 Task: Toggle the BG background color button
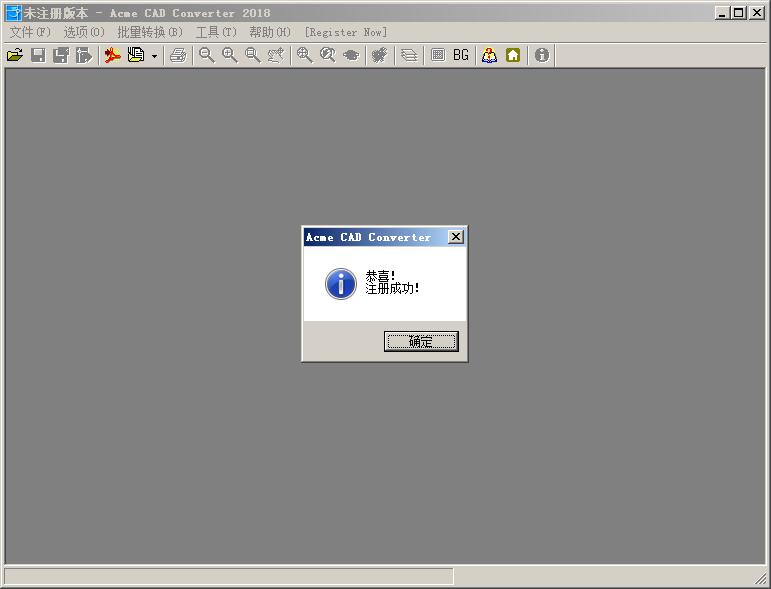point(461,55)
